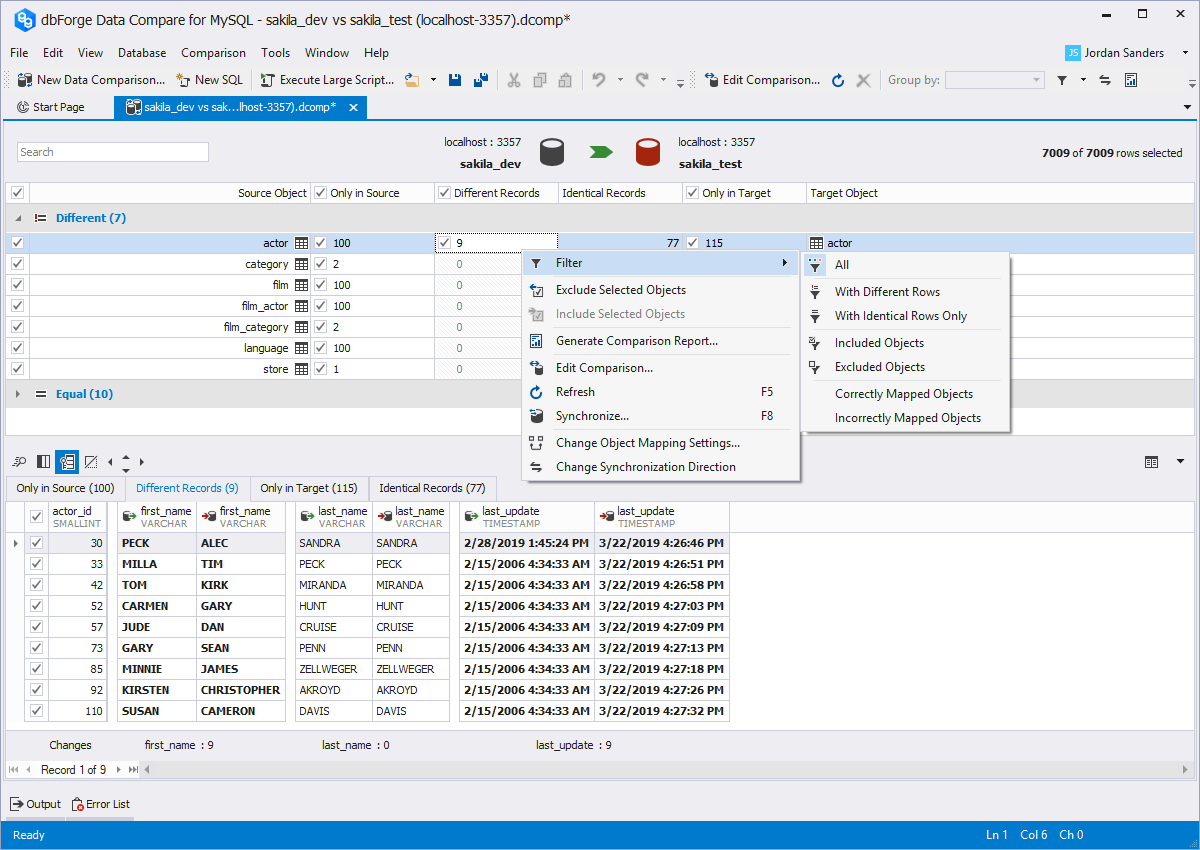
Task: Click the Save floppy disk icon
Action: point(455,80)
